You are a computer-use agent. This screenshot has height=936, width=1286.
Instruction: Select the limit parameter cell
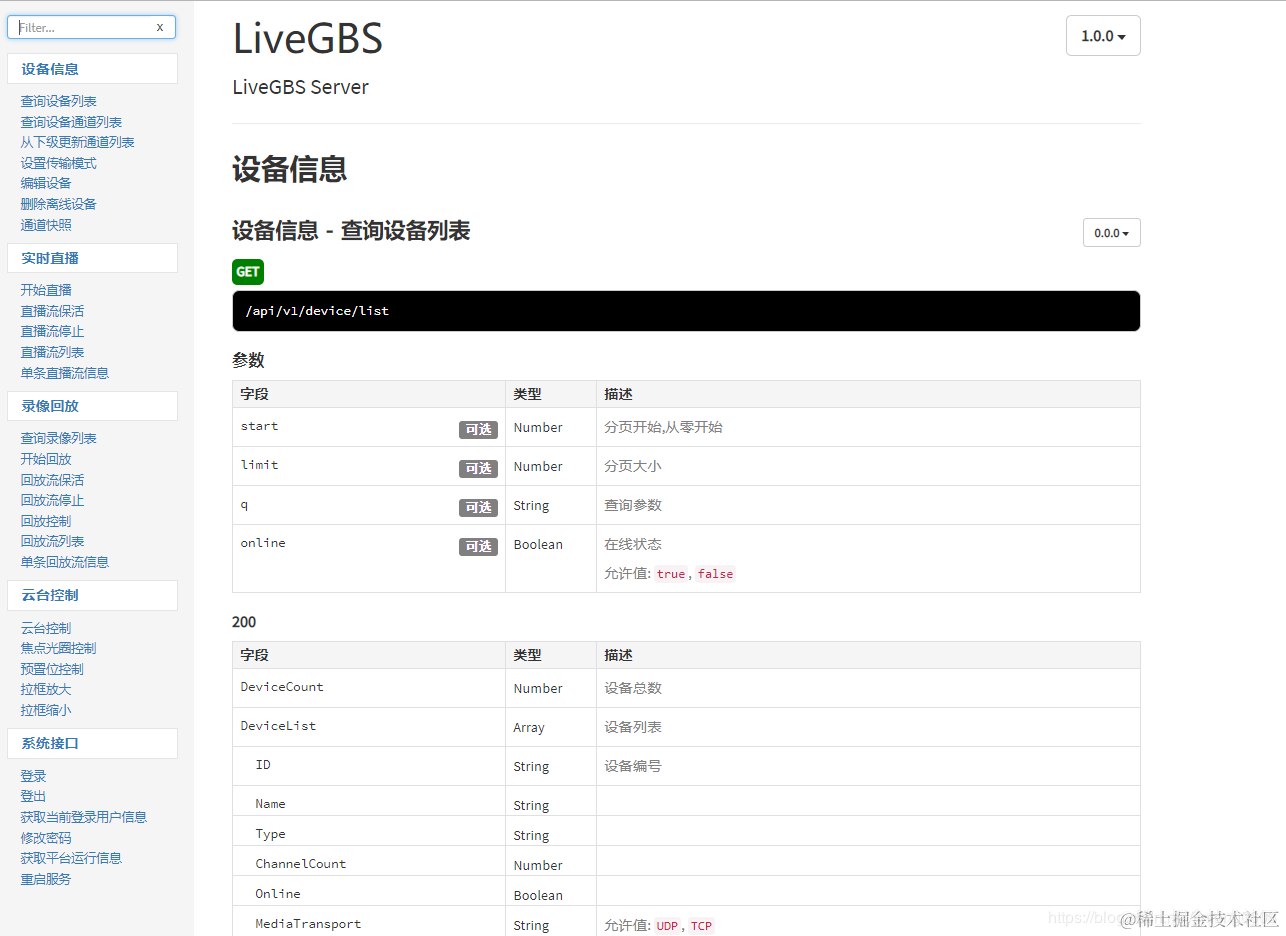(369, 466)
